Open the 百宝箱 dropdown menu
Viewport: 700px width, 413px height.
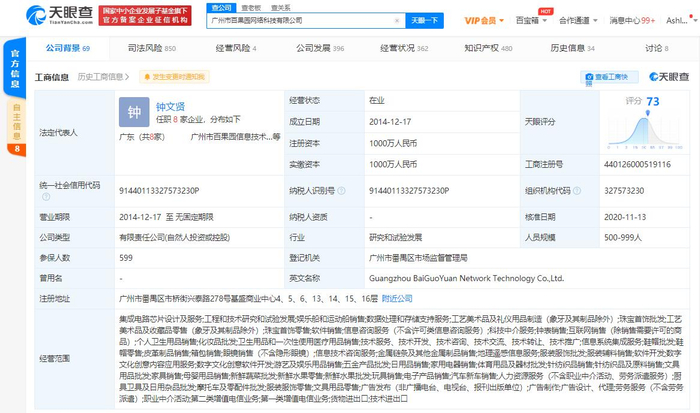pos(531,21)
